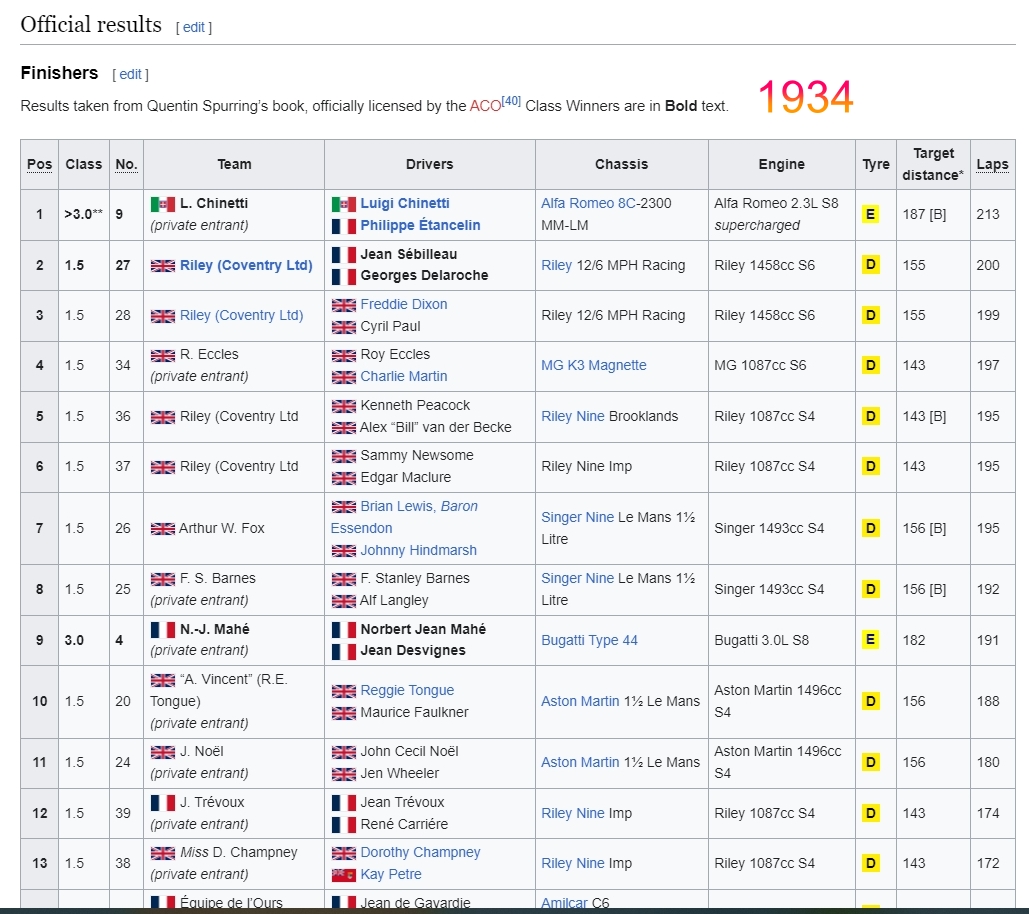Click the E tyre badge in Mahé row

(x=870, y=639)
